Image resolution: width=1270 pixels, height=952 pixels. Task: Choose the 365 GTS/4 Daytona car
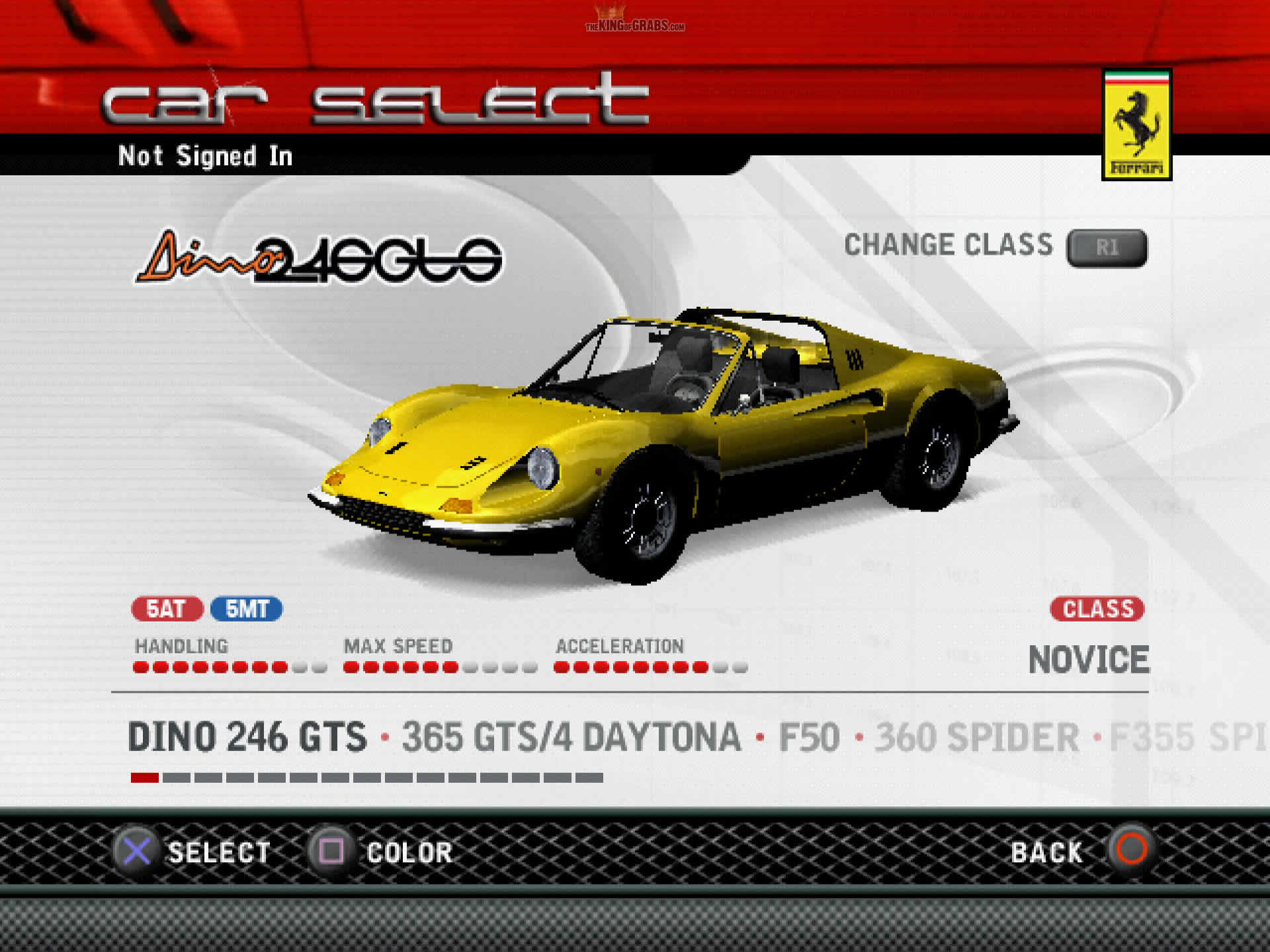tap(571, 737)
